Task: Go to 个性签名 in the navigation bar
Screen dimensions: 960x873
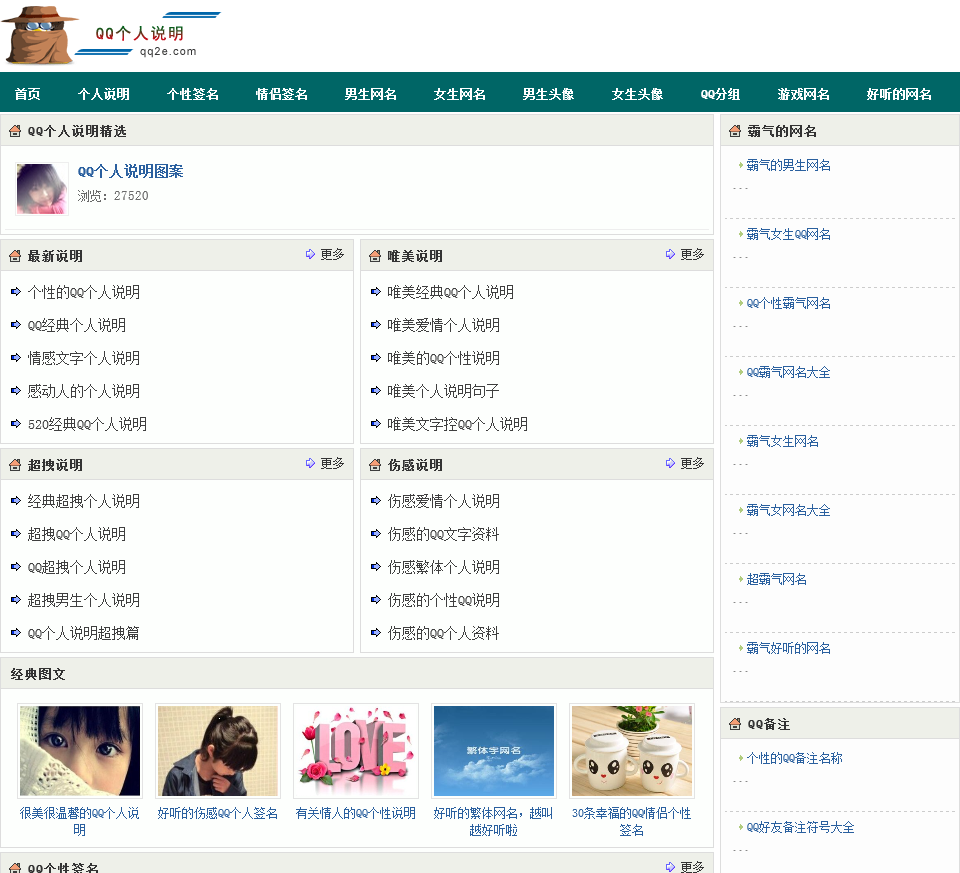Action: pyautogui.click(x=192, y=94)
